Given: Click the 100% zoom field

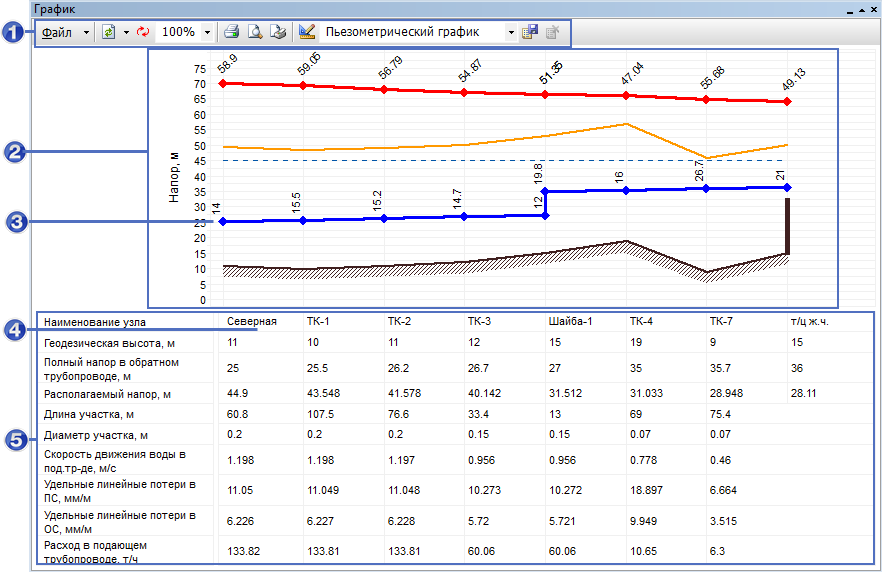Looking at the screenshot, I should (x=178, y=32).
